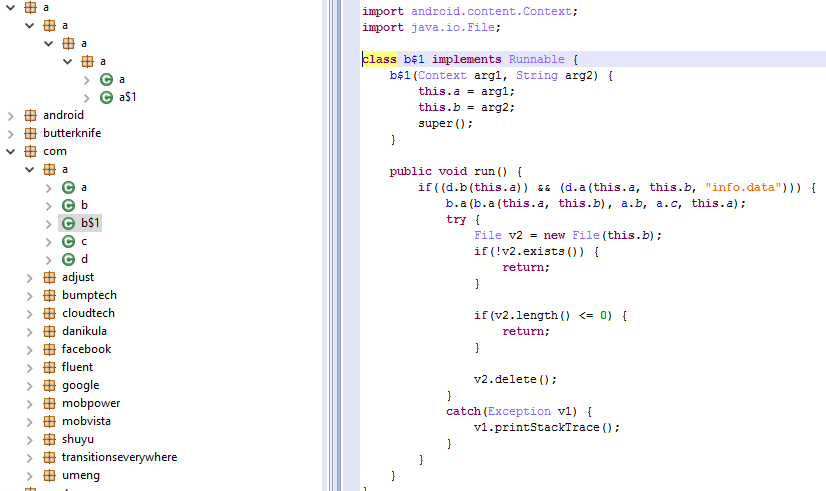Click Exception type in catch clause
The image size is (826, 491).
pos(519,411)
